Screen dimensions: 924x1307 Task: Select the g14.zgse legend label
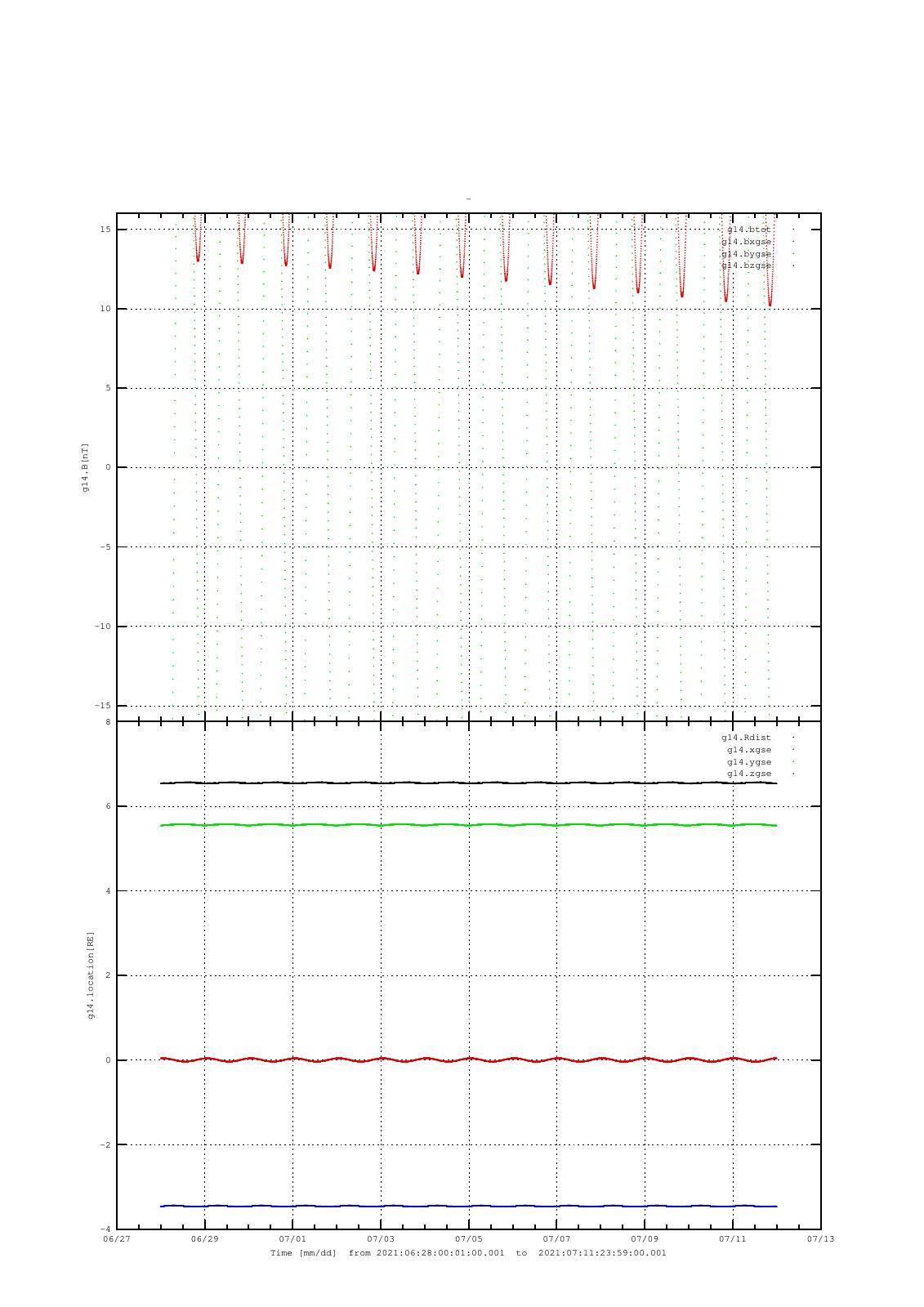749,774
